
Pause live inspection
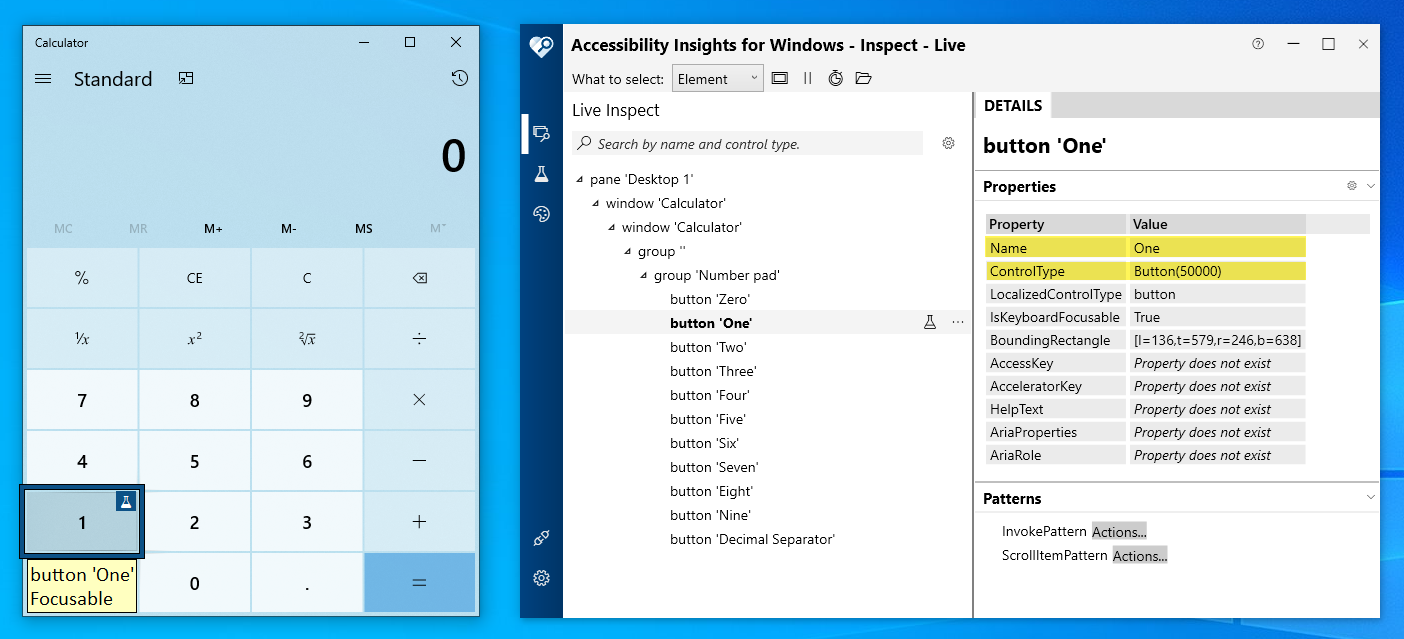(x=808, y=78)
